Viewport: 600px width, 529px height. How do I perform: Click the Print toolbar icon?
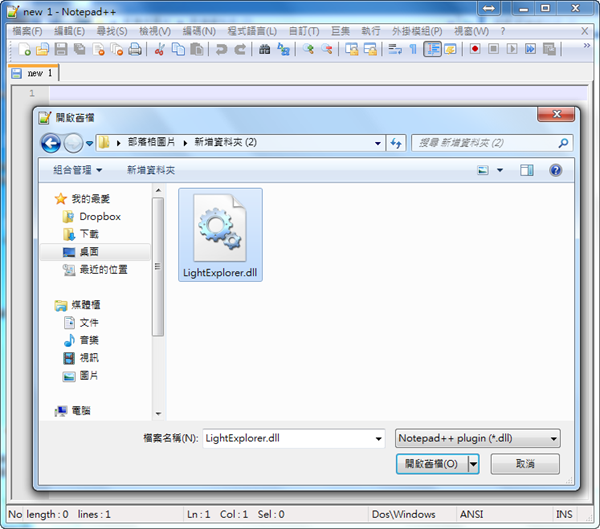point(135,49)
